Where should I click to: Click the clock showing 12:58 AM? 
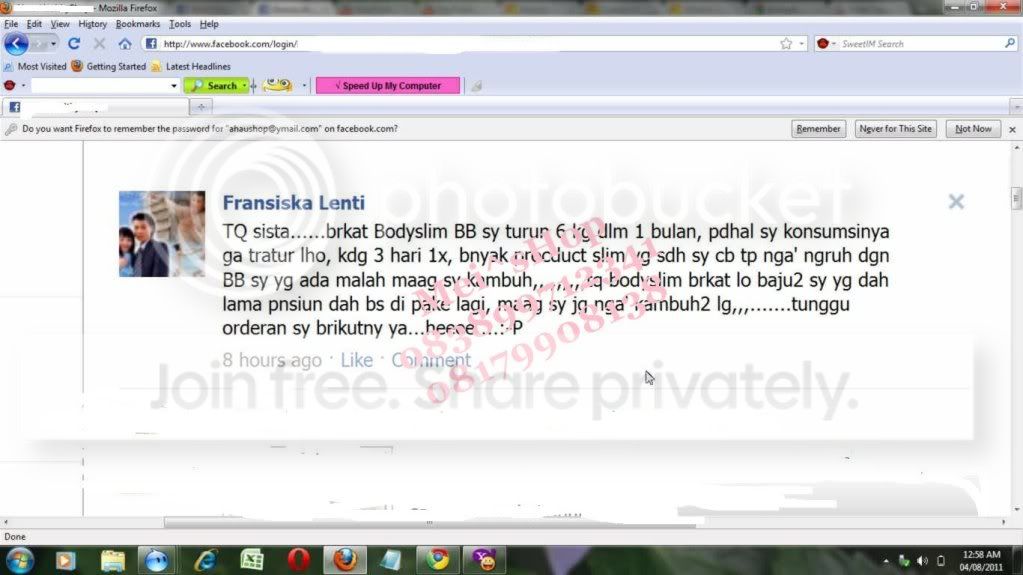tap(981, 554)
